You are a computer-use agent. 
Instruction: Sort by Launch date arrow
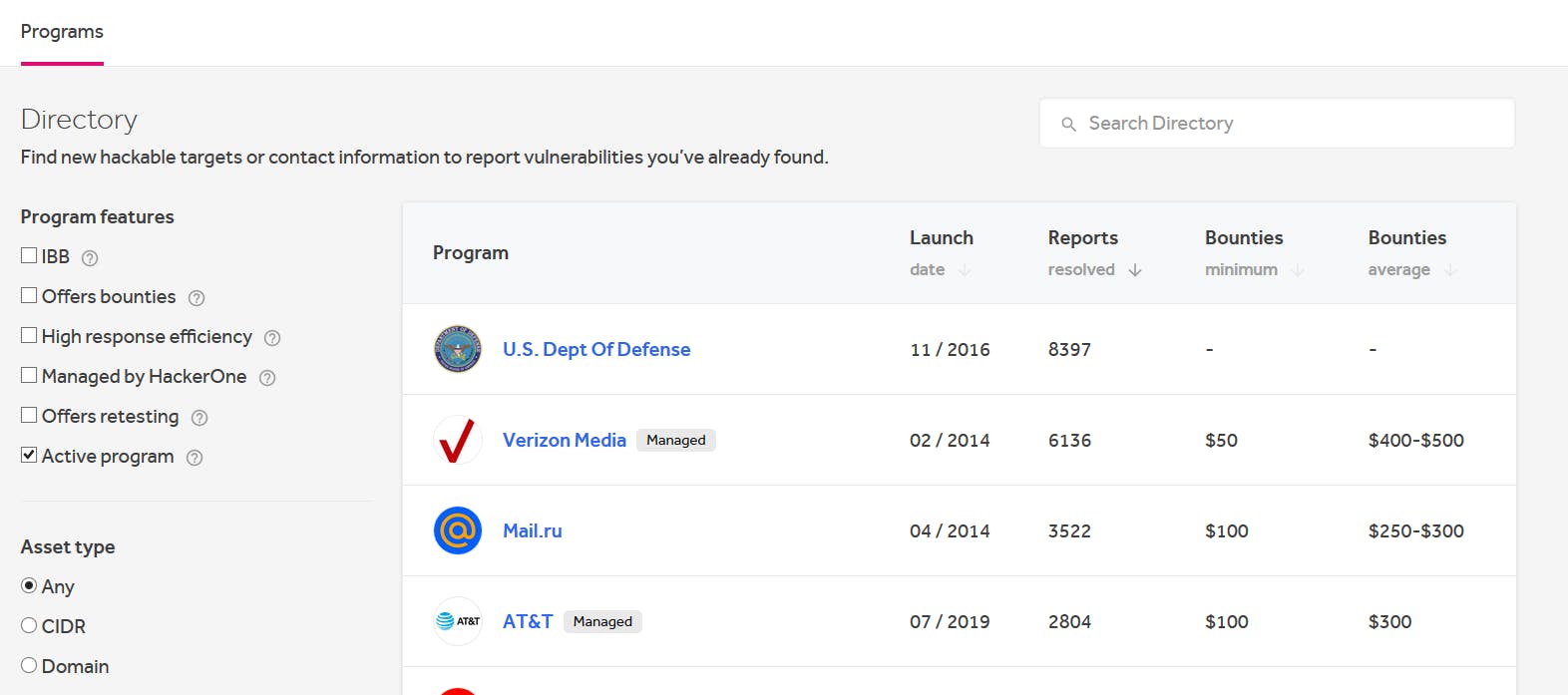click(x=965, y=270)
